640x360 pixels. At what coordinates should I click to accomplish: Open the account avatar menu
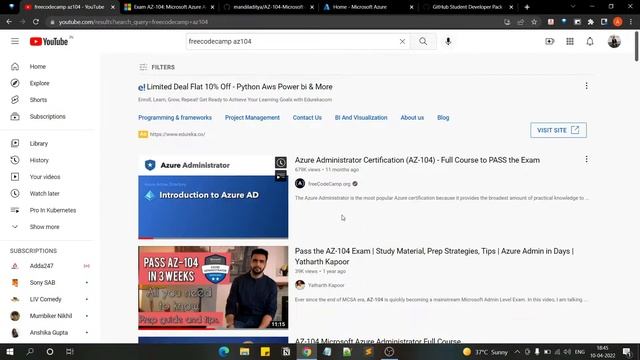(x=614, y=41)
